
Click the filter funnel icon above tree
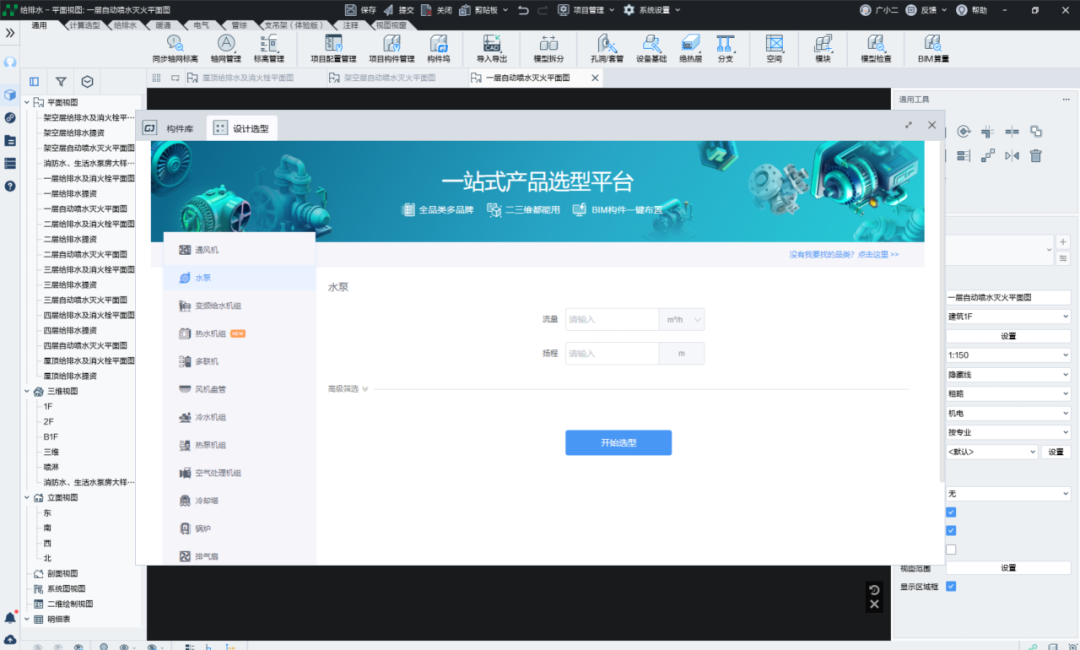coord(61,81)
